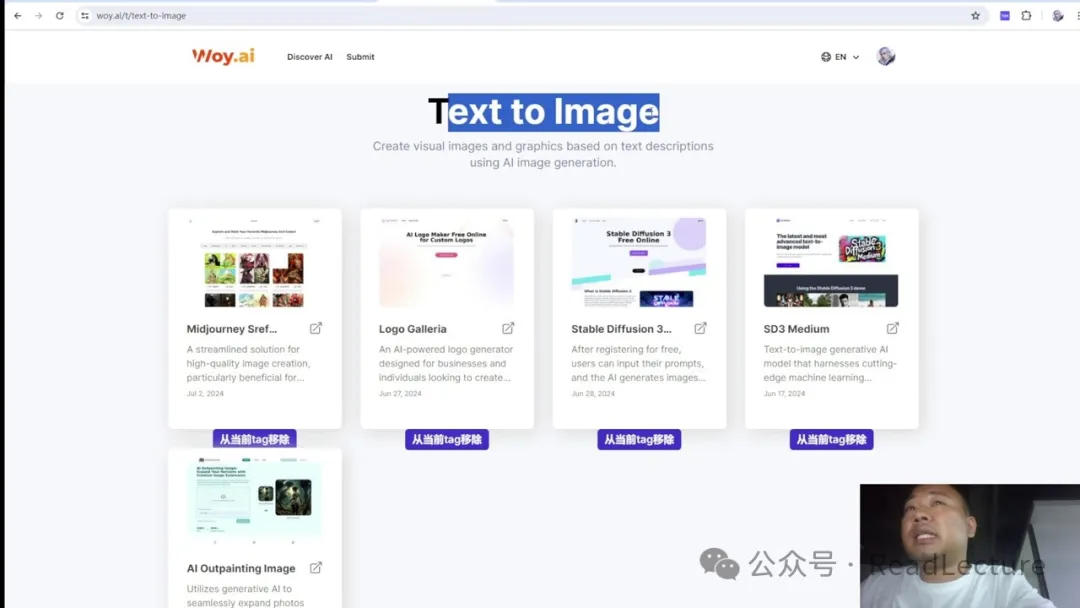Click the Woy.ai logo
This screenshot has height=608, width=1080.
pyautogui.click(x=223, y=56)
